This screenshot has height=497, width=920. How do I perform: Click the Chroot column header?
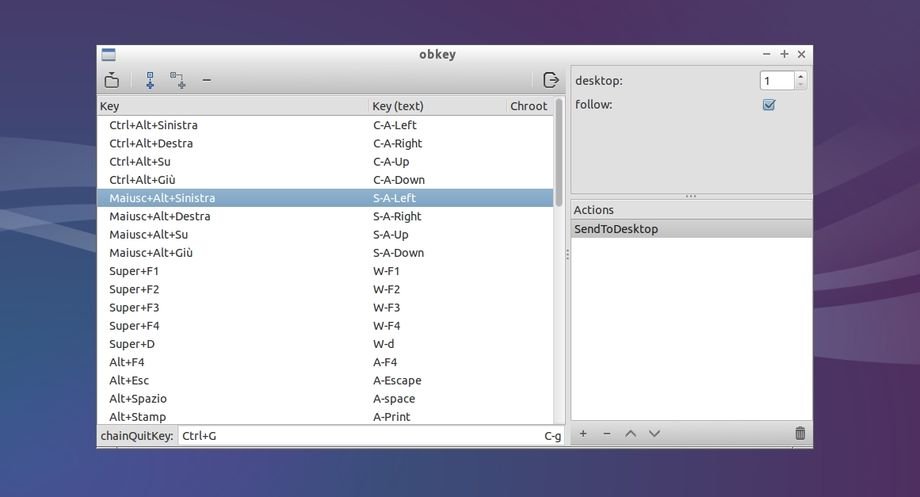coord(529,106)
